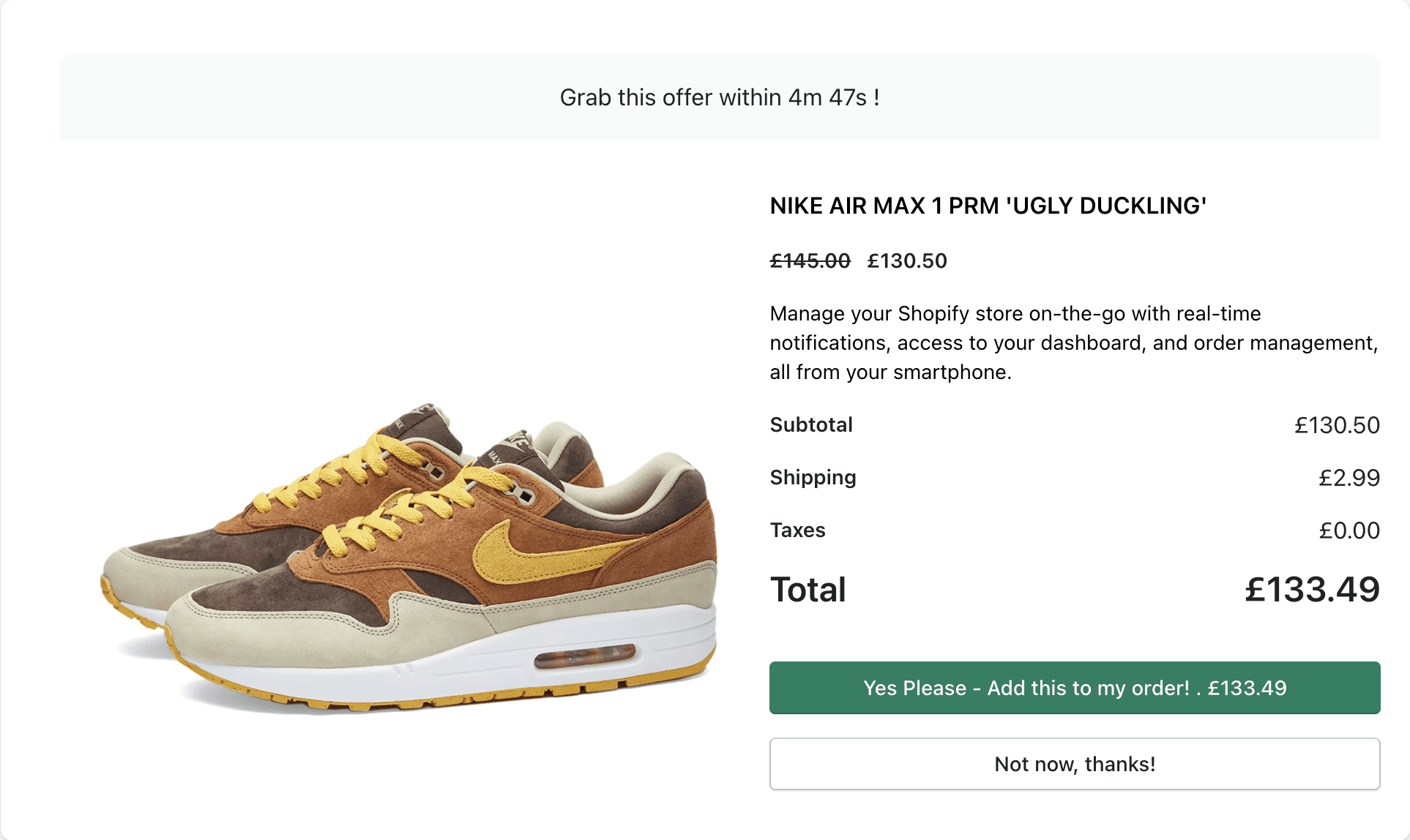Viewport: 1410px width, 840px height.
Task: Click the crossed-out £145.00 original price
Action: point(810,260)
